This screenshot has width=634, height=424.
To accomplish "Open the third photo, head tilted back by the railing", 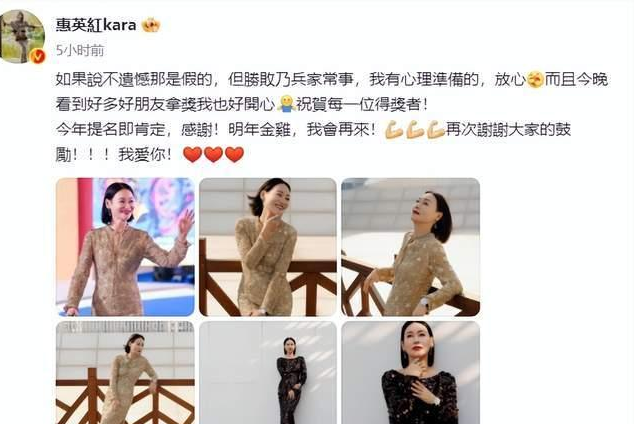I will (410, 247).
